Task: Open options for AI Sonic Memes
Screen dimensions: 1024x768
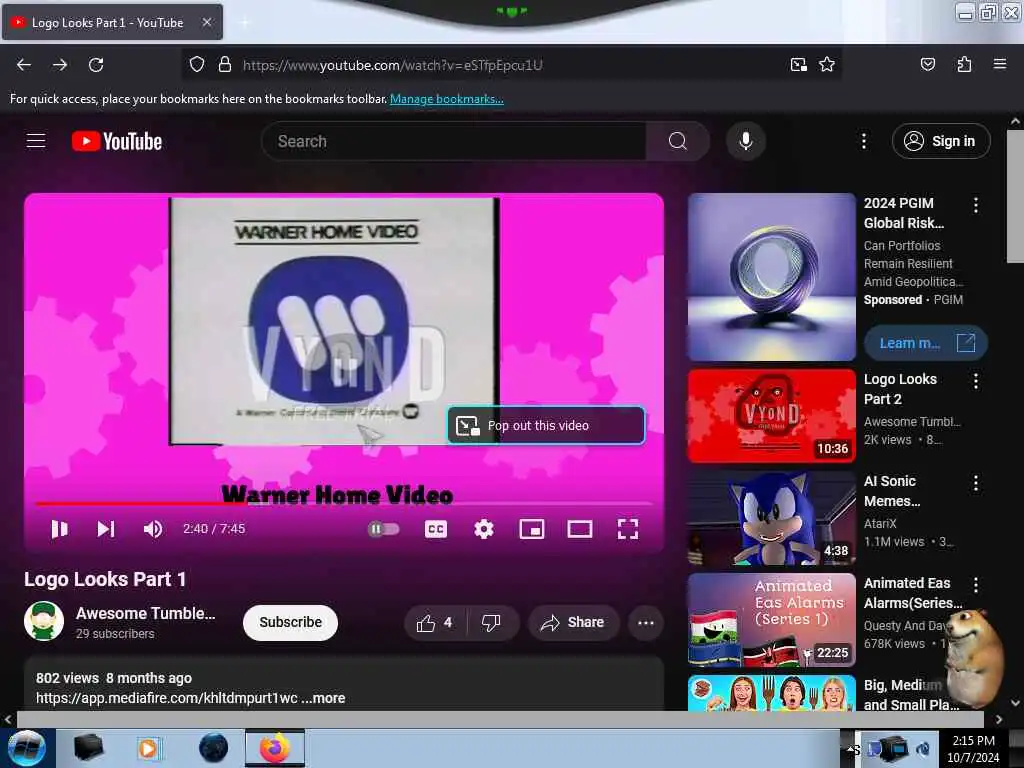Action: point(976,483)
